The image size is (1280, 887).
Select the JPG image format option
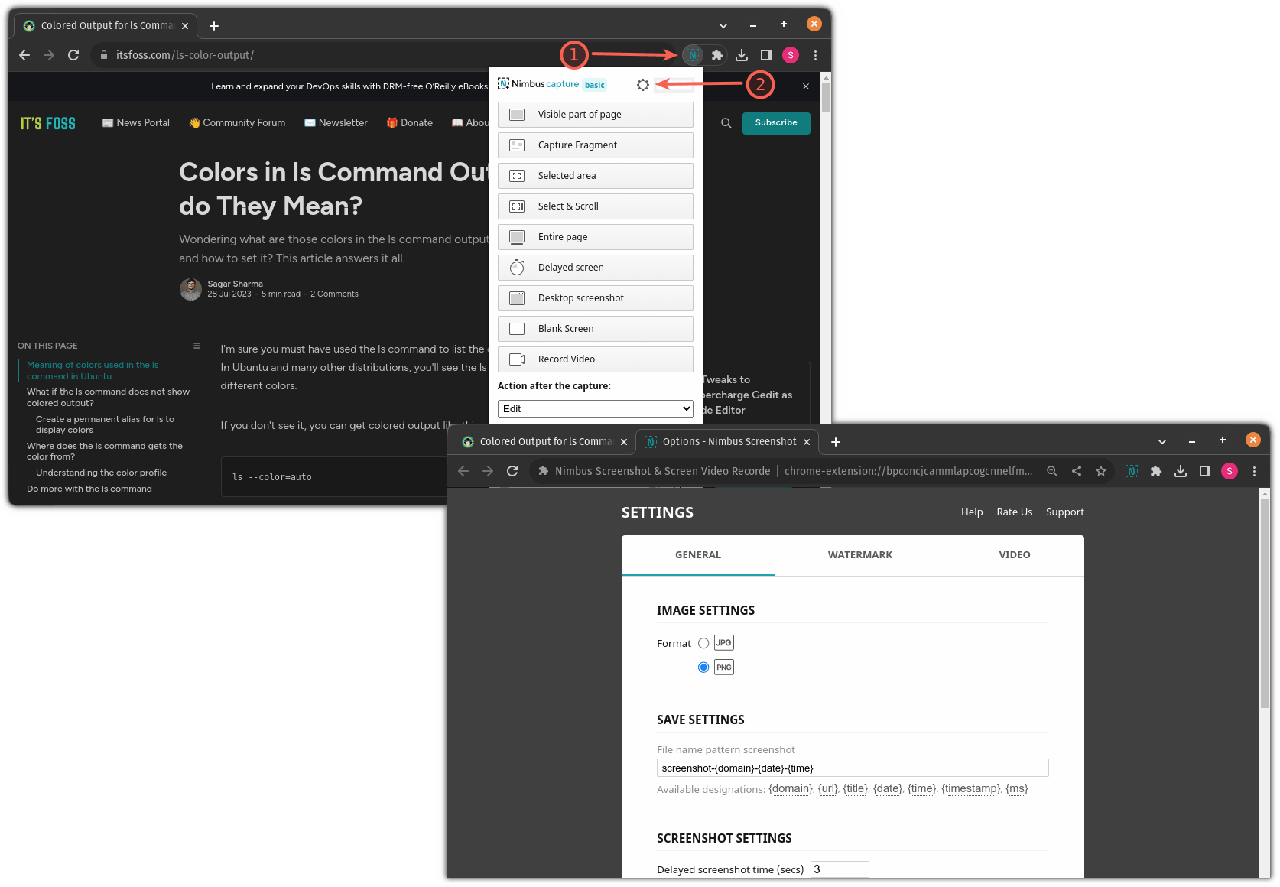point(704,643)
